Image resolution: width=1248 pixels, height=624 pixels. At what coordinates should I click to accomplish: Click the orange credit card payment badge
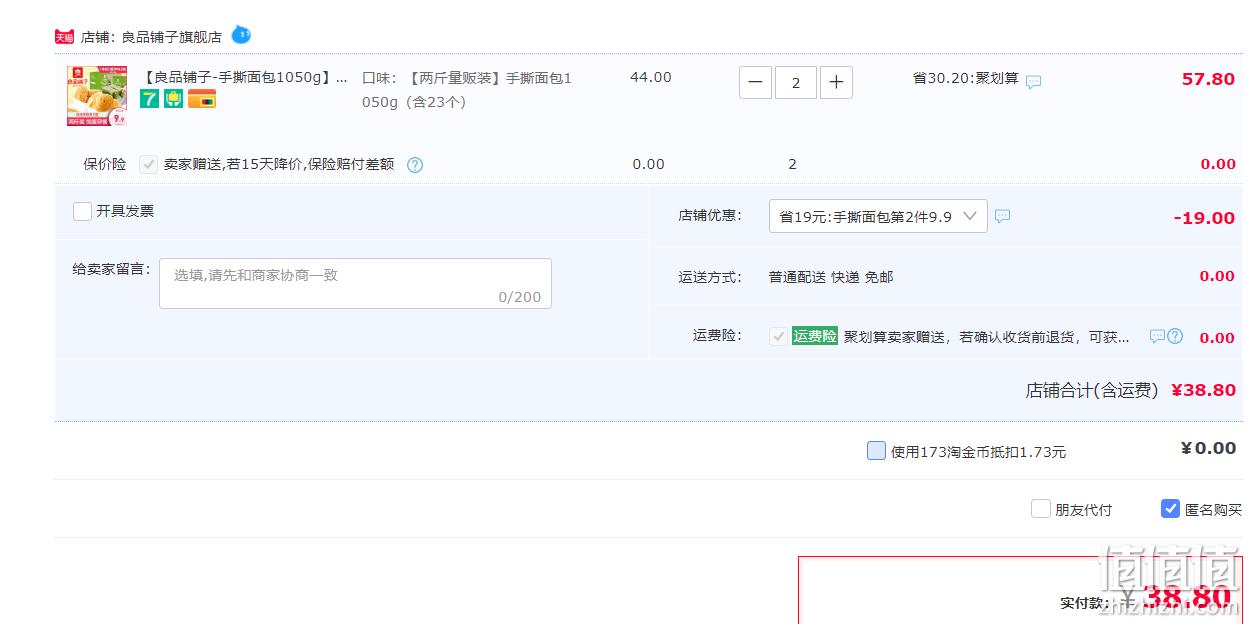202,99
